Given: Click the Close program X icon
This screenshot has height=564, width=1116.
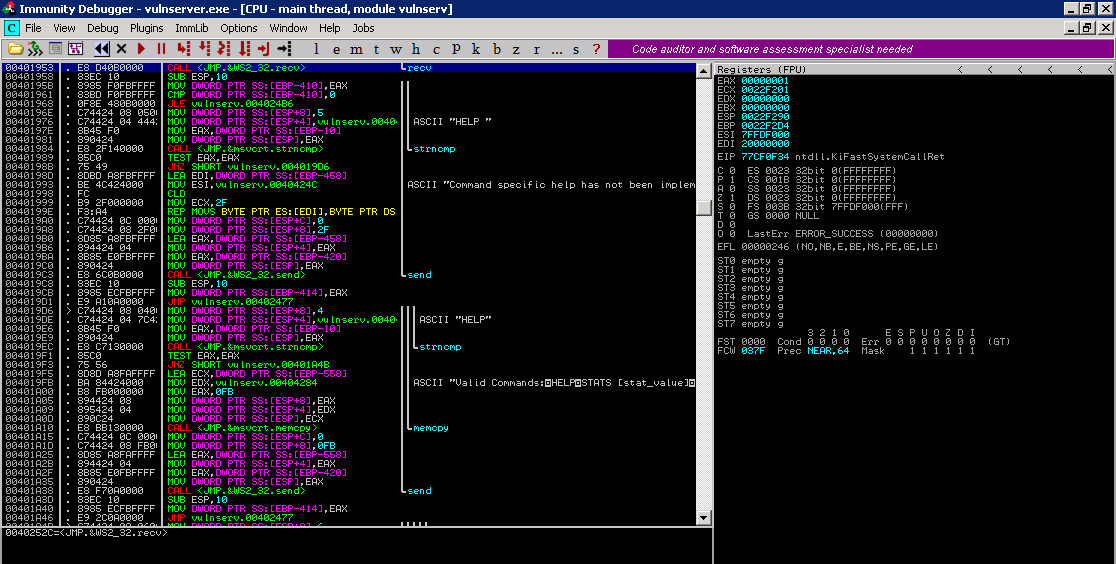Looking at the screenshot, I should click(x=121, y=49).
